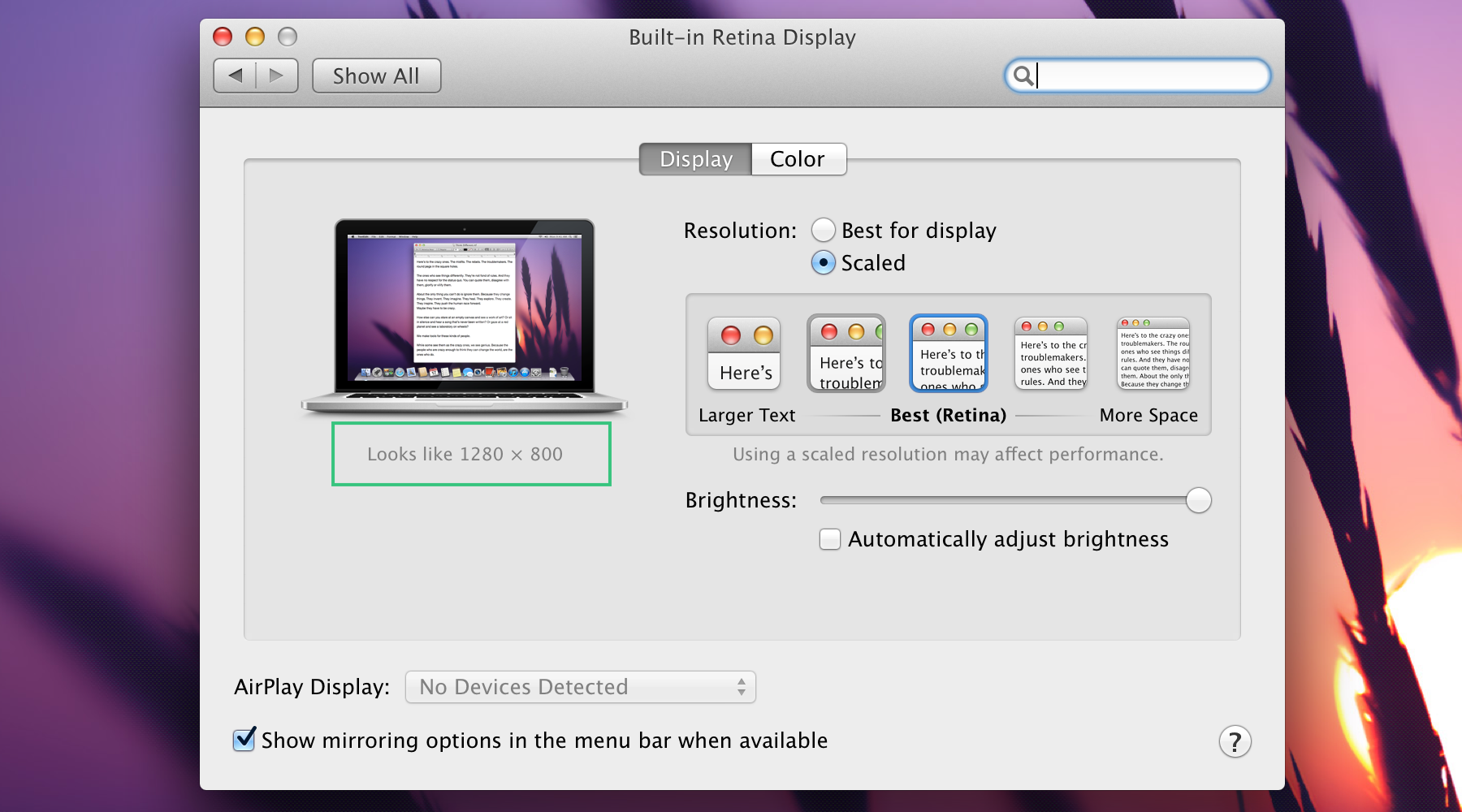The image size is (1462, 812).
Task: Open the help question mark button
Action: click(x=1234, y=741)
